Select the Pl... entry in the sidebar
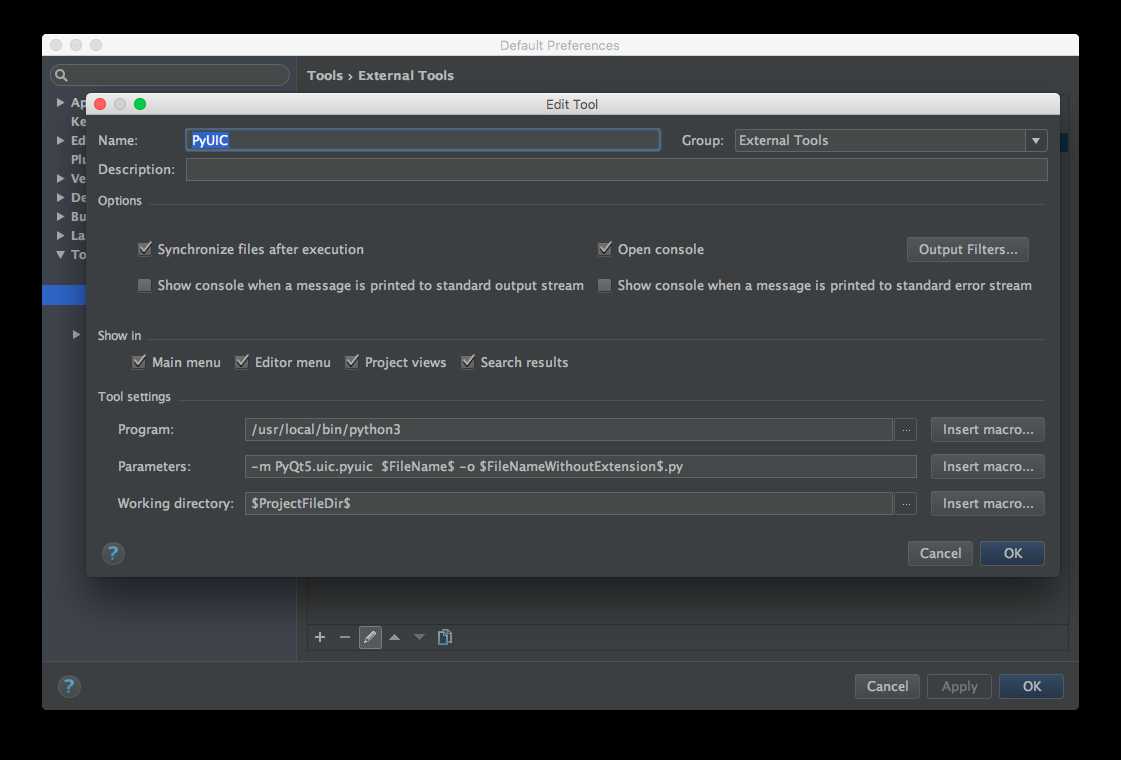This screenshot has width=1121, height=760. [x=78, y=159]
